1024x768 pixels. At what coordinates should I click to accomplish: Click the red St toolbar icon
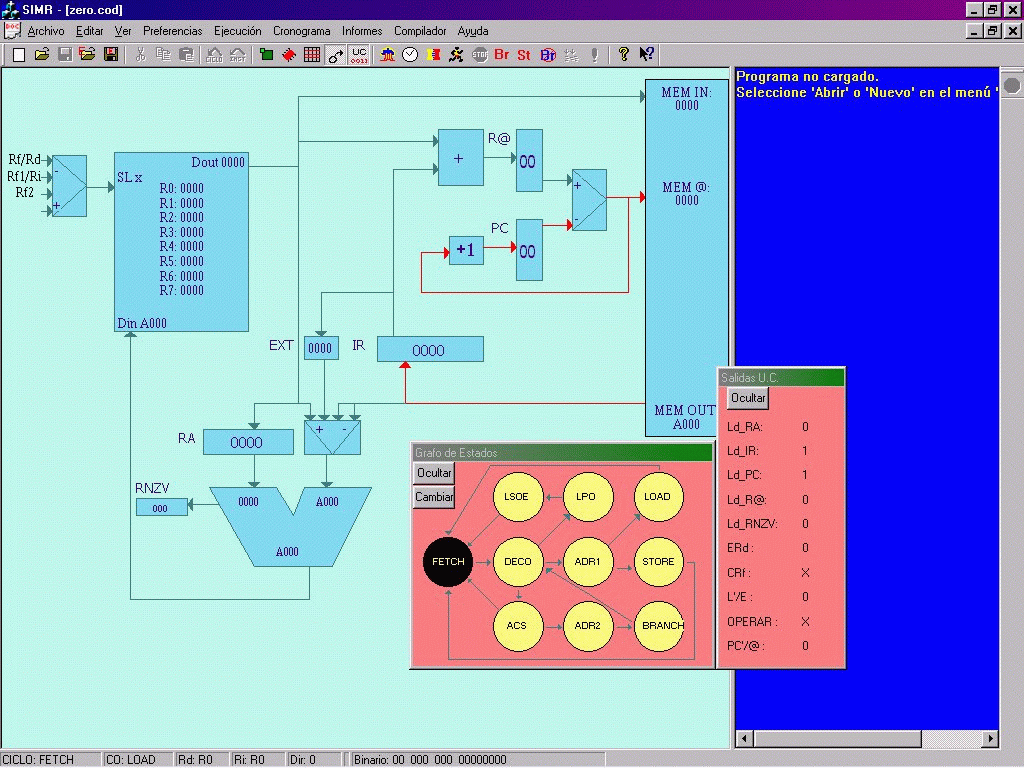(524, 54)
